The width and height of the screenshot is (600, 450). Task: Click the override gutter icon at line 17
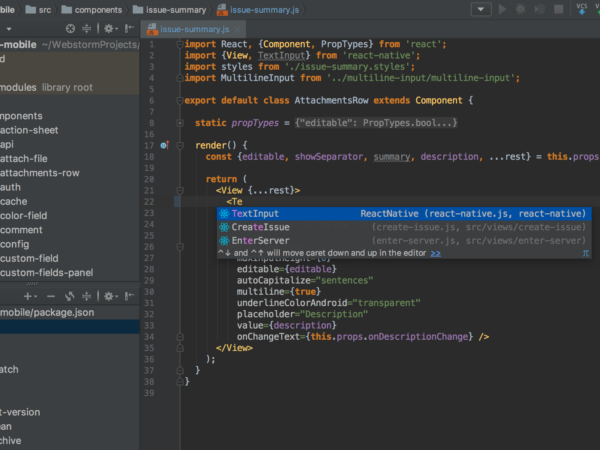pos(165,145)
